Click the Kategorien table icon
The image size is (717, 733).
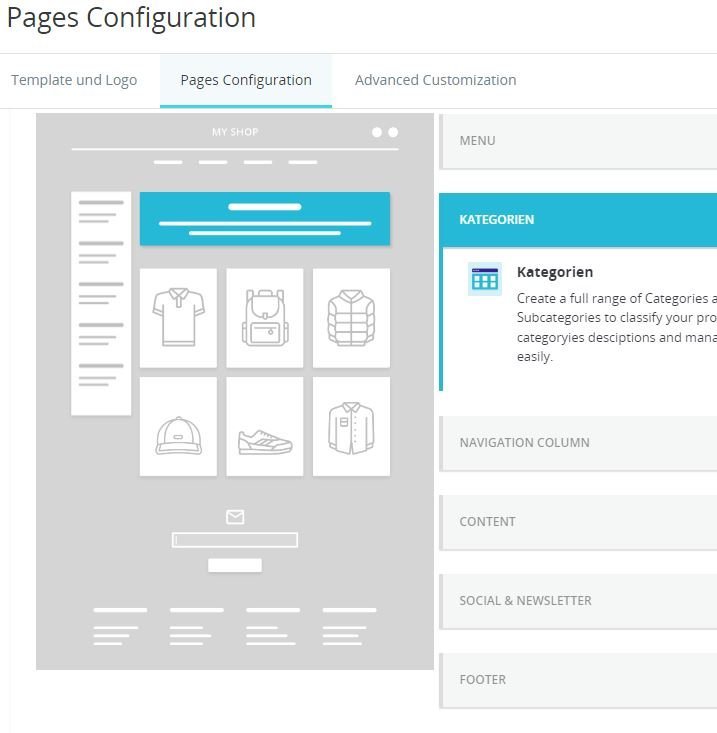click(485, 280)
